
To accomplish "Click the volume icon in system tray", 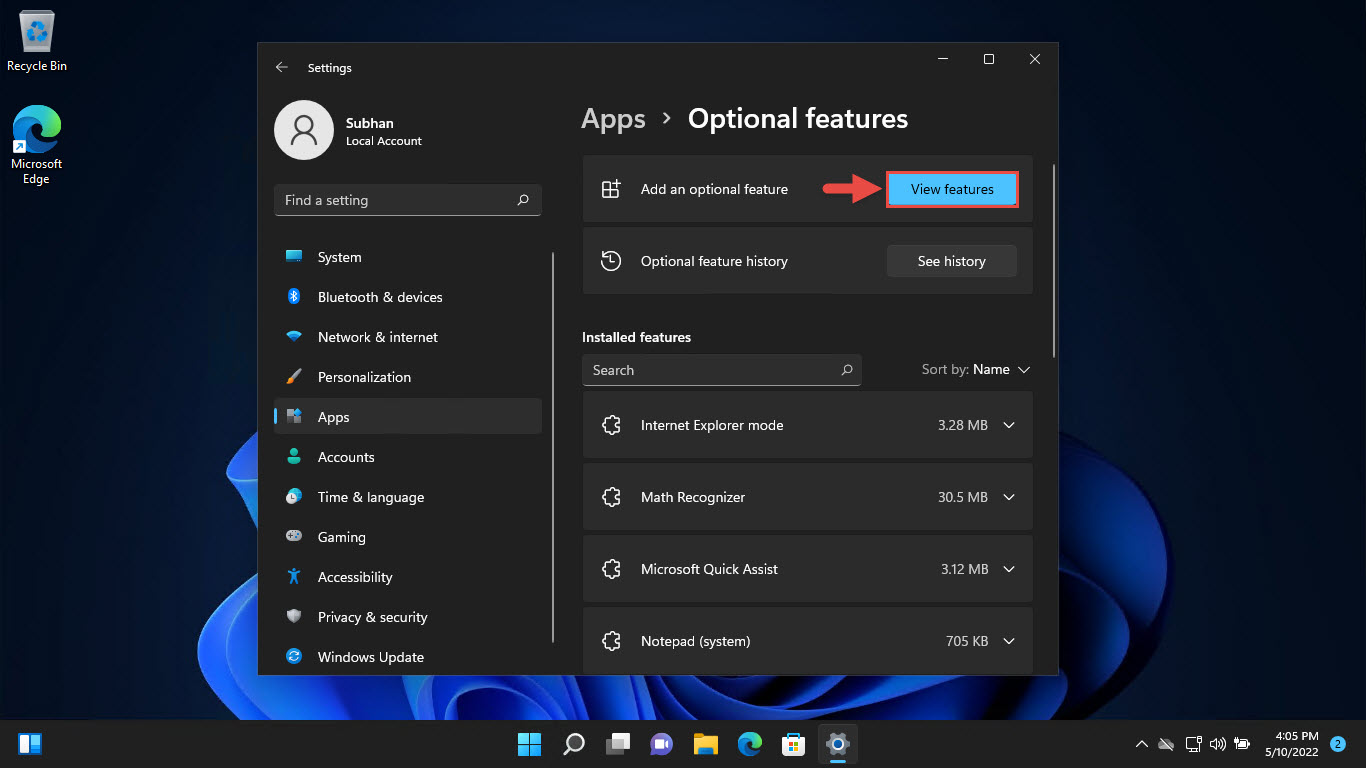I will click(1217, 744).
